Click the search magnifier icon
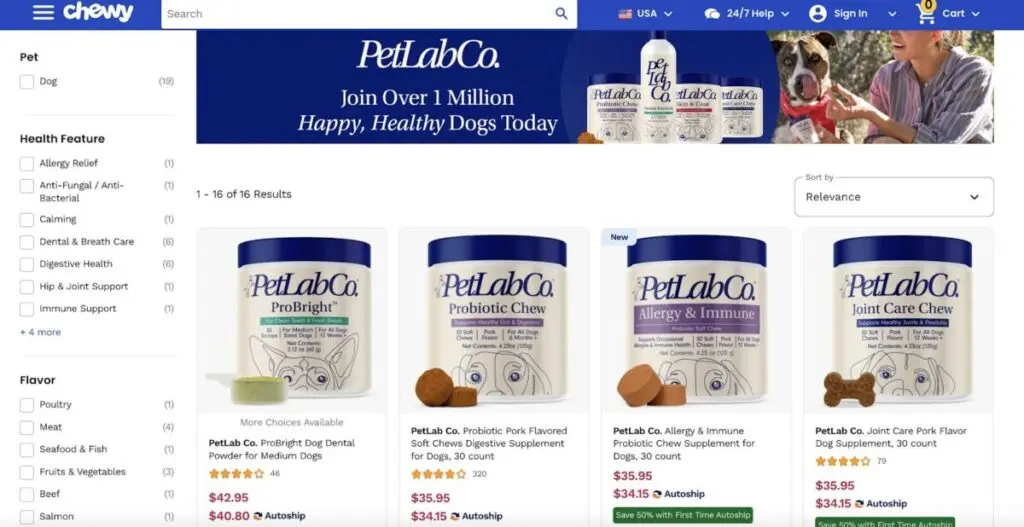Screen dimensions: 1024x527 click(x=561, y=14)
